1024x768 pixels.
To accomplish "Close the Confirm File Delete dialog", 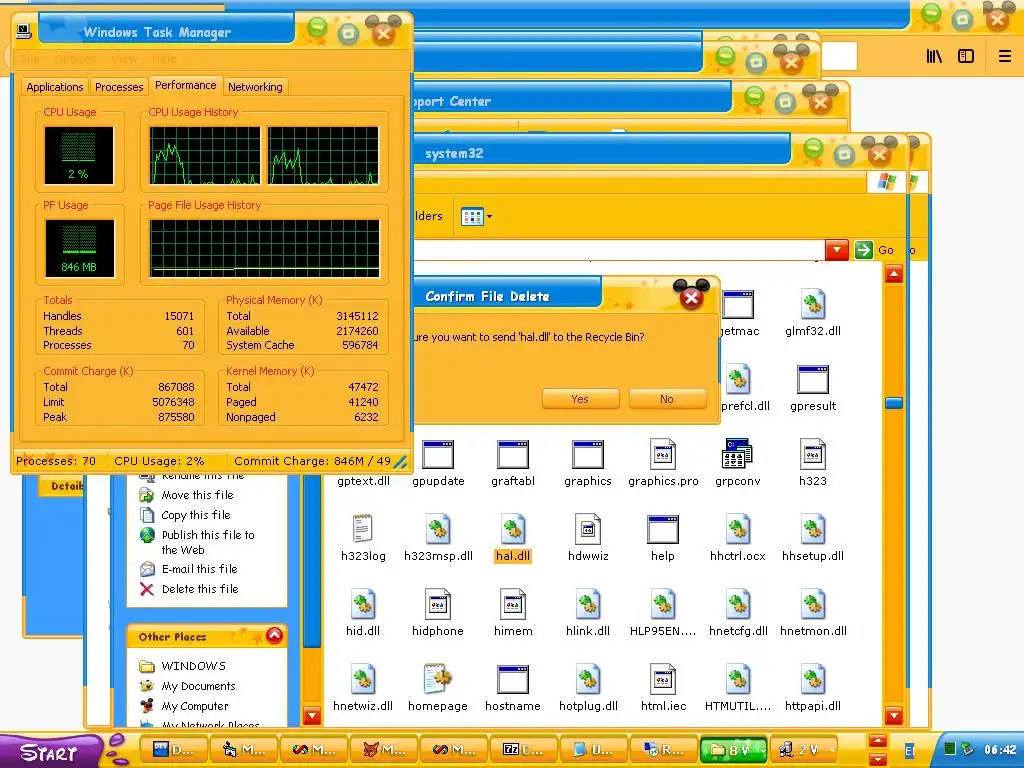I will coord(691,297).
